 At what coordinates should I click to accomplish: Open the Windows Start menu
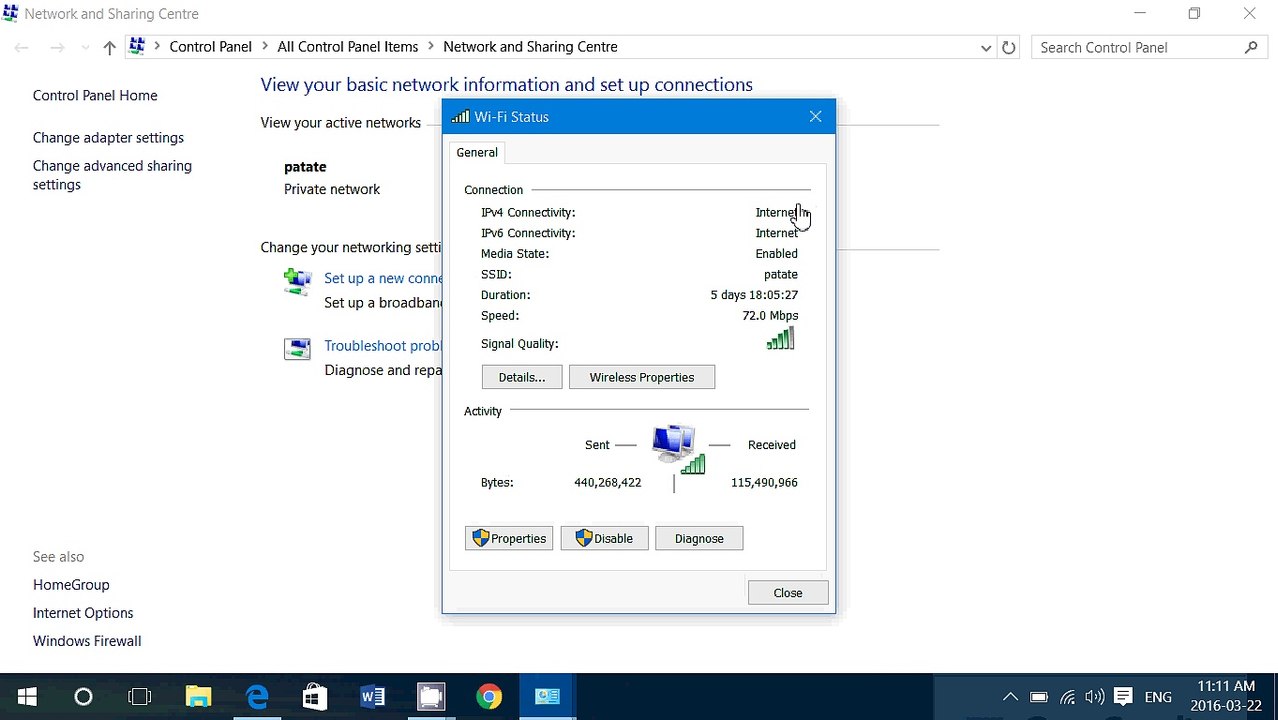coord(27,697)
